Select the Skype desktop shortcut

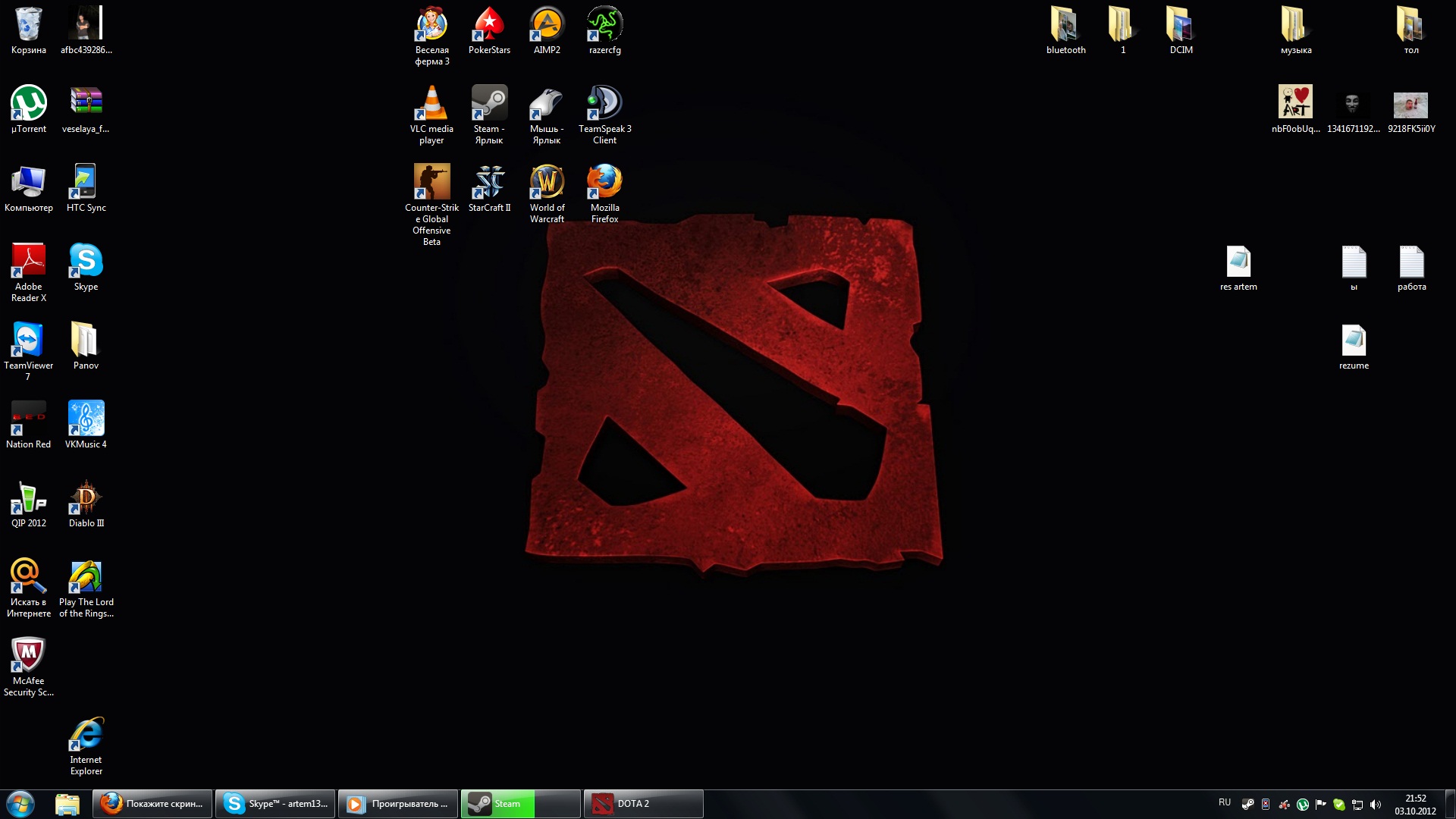pyautogui.click(x=86, y=267)
